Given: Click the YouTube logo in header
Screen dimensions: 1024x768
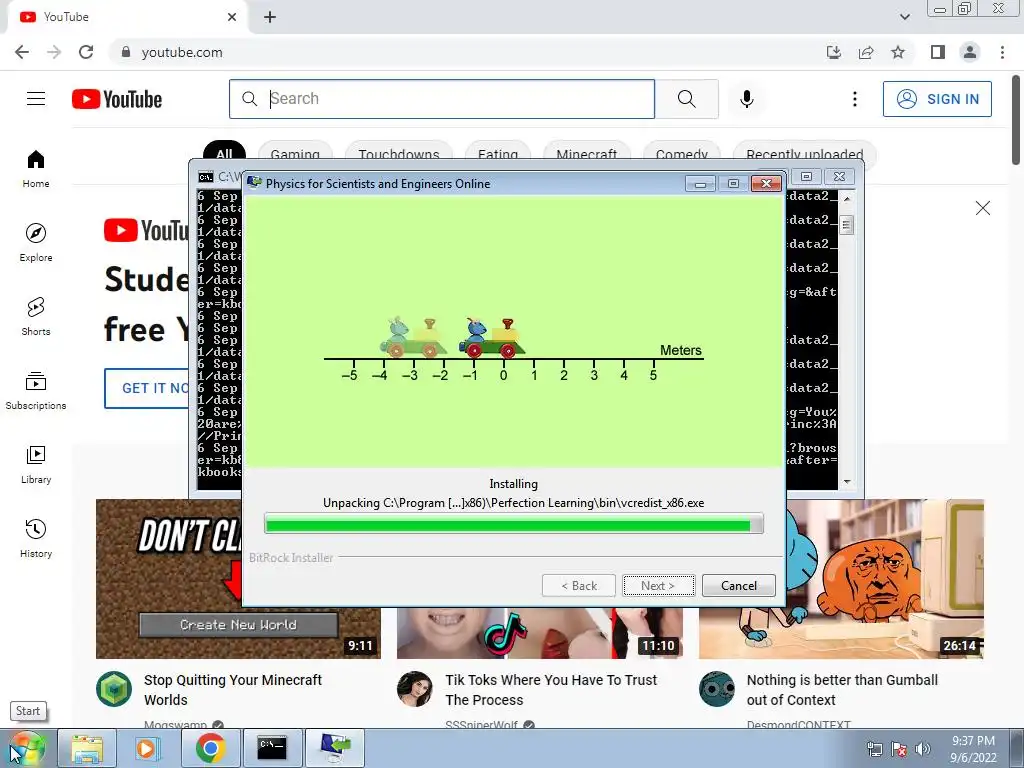Looking at the screenshot, I should point(117,99).
